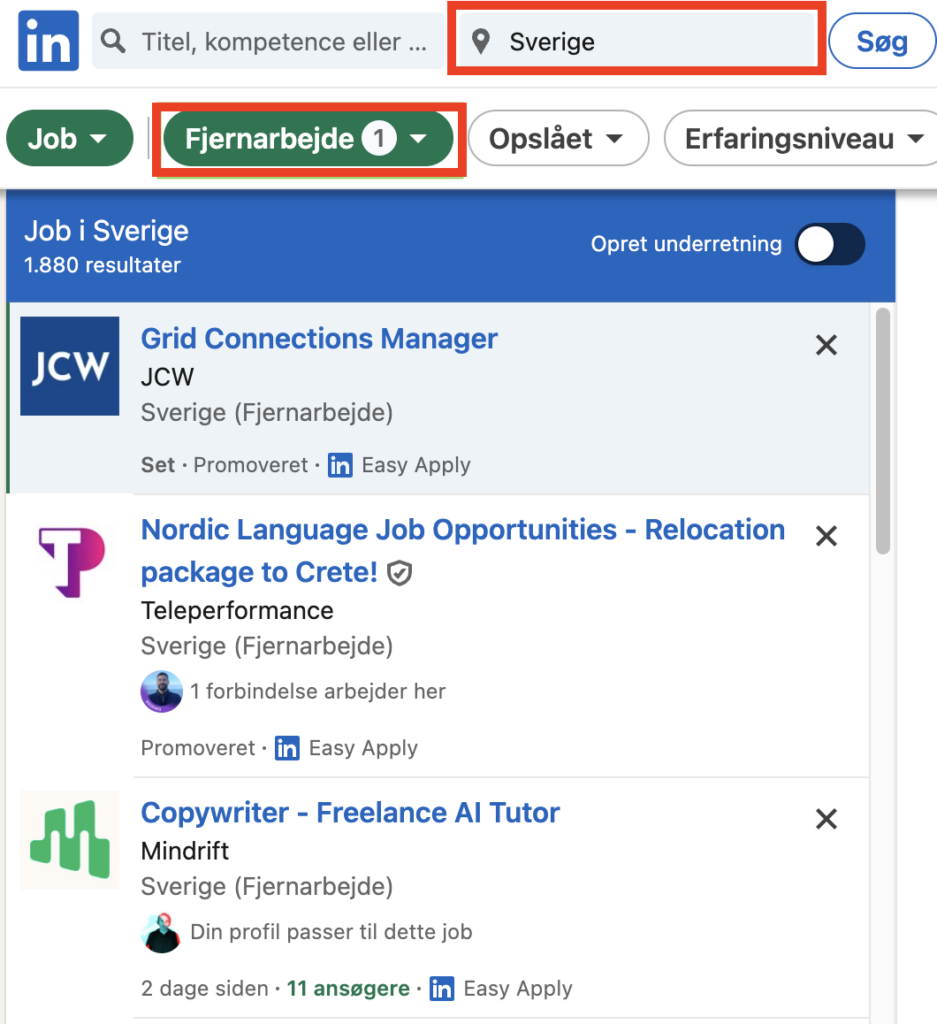This screenshot has width=937, height=1024.
Task: Dismiss the Grid Connections Manager job
Action: (826, 346)
